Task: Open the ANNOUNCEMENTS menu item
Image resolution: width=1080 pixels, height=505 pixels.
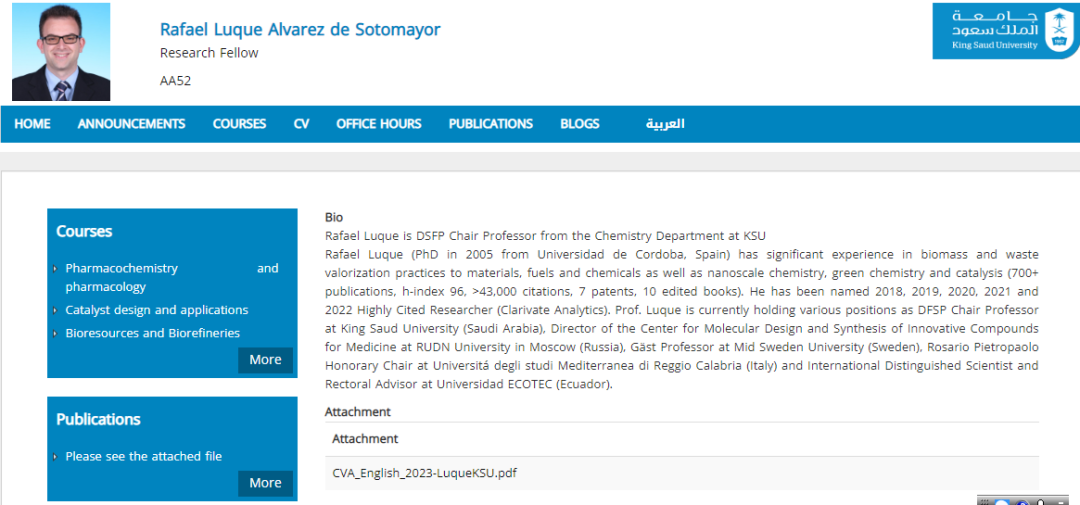Action: click(x=131, y=124)
